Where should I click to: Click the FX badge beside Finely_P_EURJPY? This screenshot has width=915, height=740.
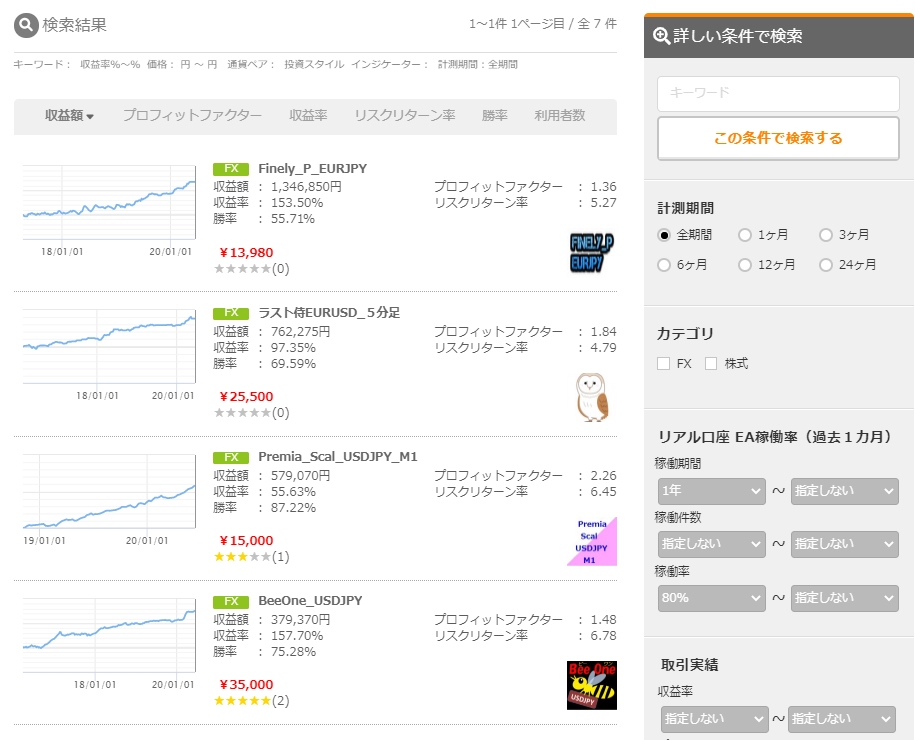click(231, 169)
